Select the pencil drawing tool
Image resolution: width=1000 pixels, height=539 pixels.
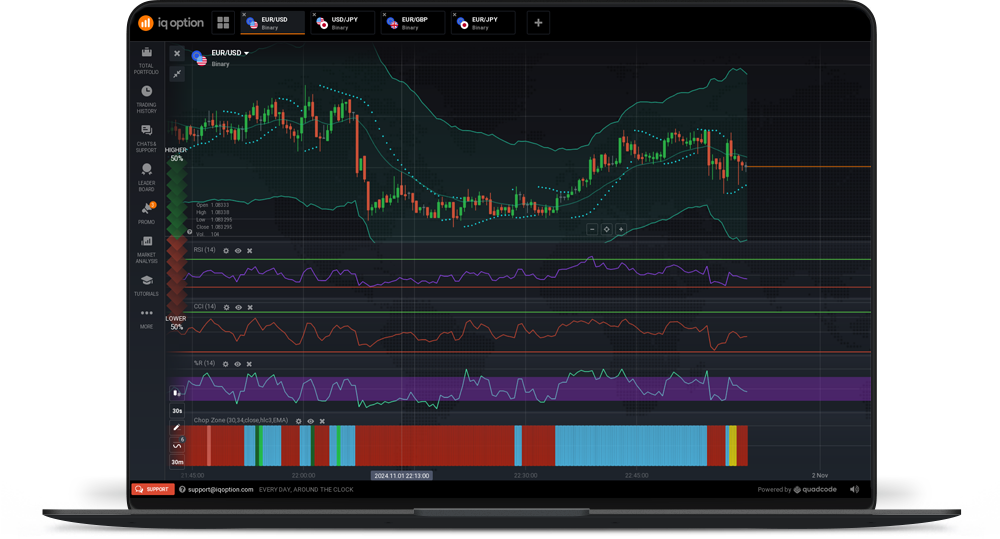(177, 428)
